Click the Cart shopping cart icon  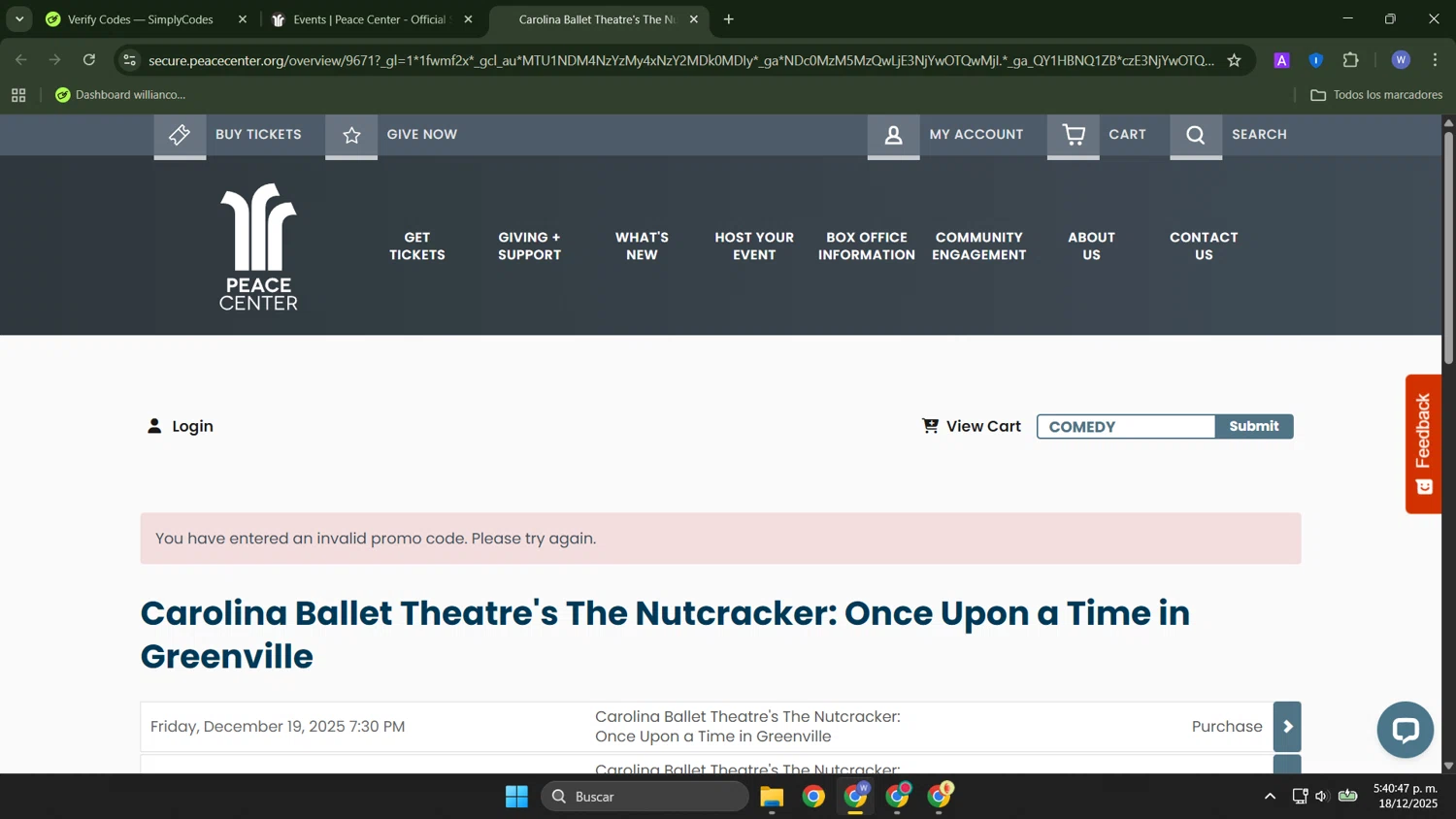click(1073, 135)
